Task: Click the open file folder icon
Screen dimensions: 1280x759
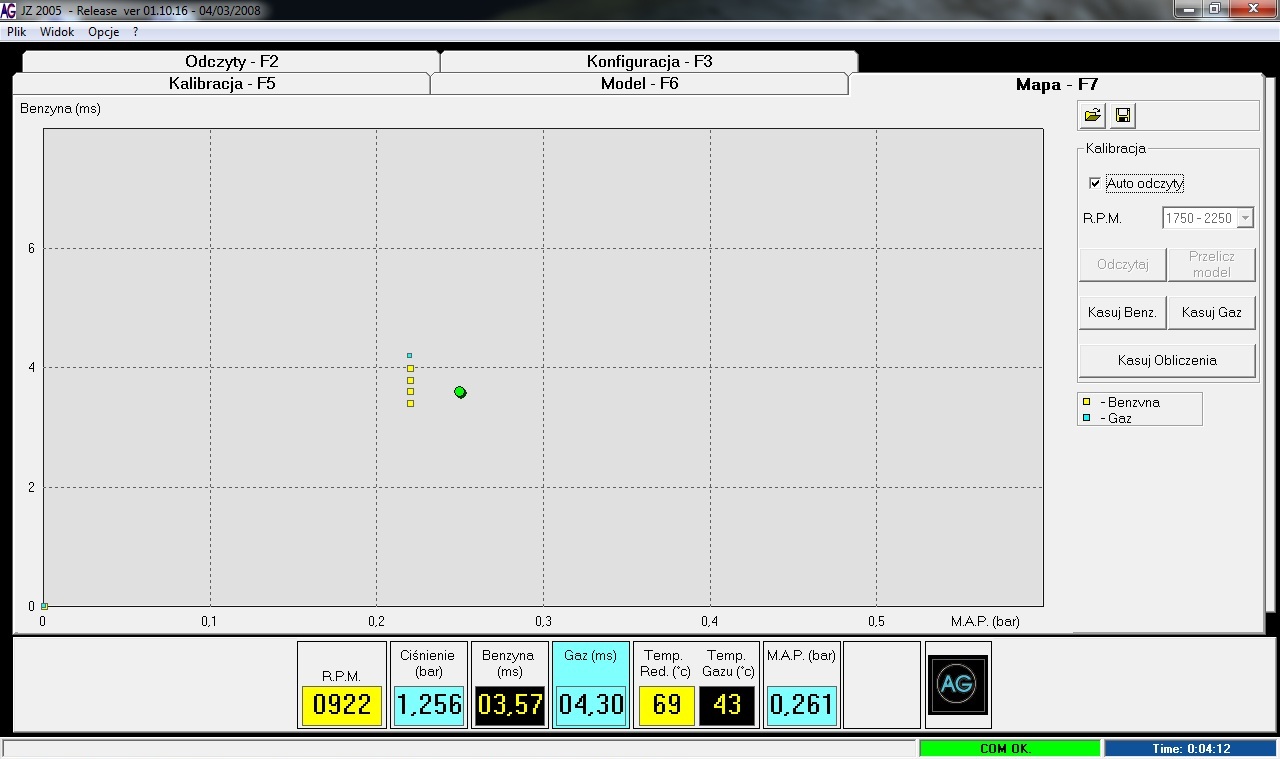Action: click(1093, 116)
